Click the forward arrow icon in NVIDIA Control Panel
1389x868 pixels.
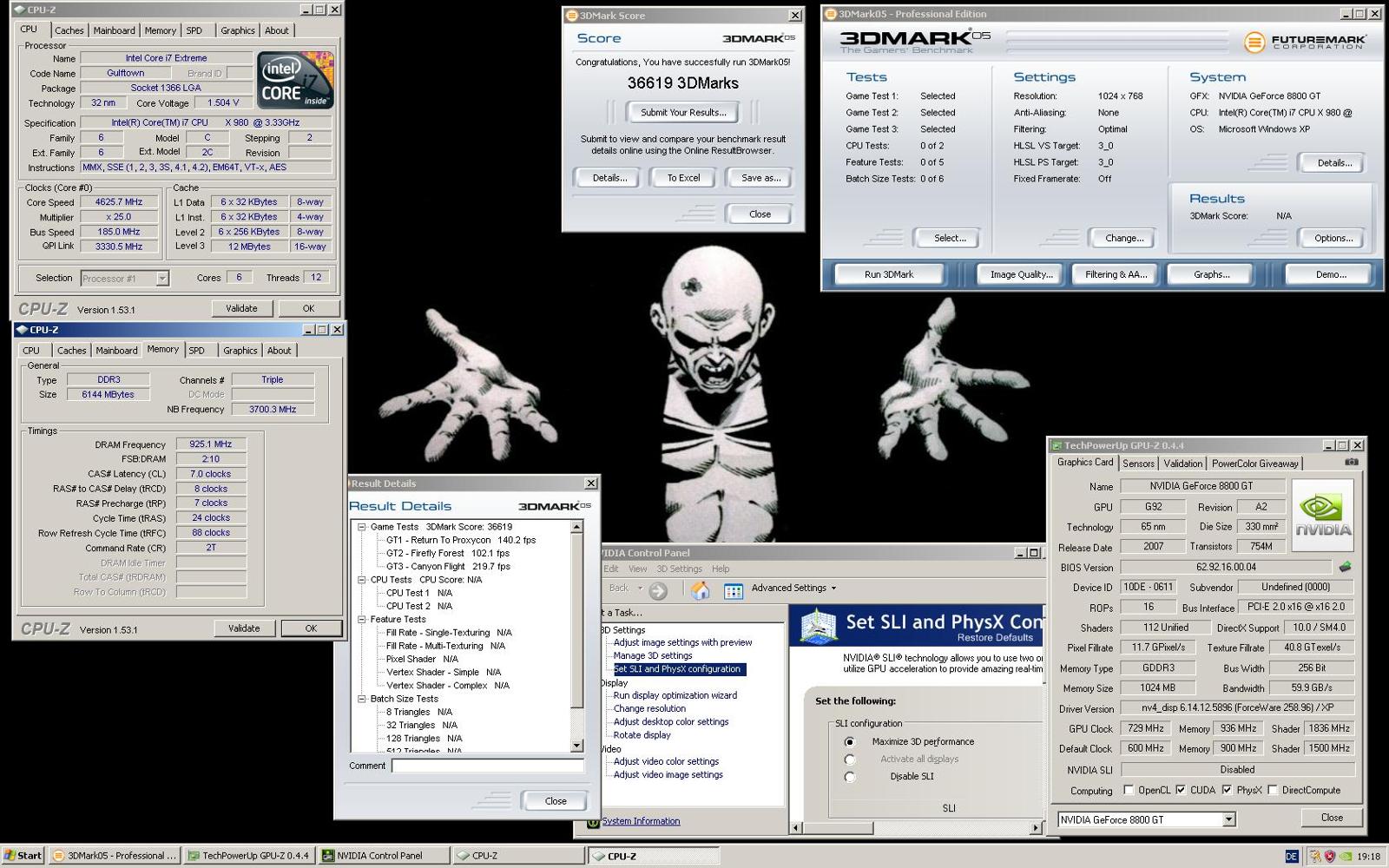coord(658,591)
